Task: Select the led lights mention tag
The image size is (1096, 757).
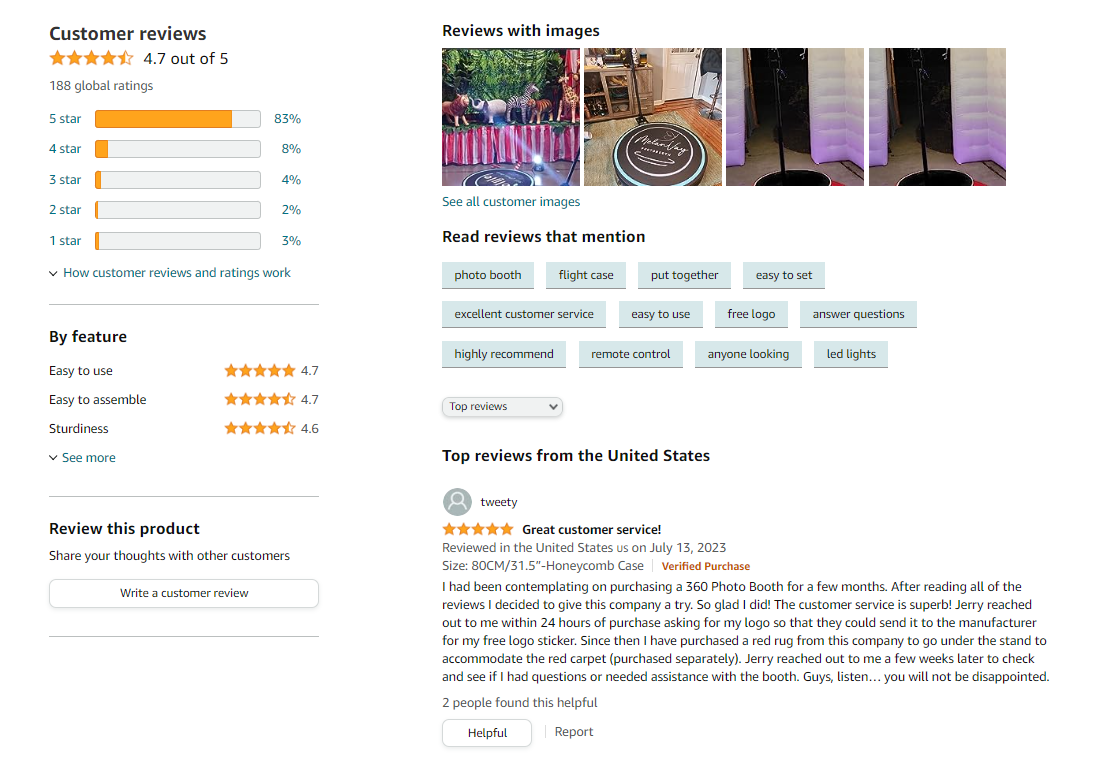Action: (x=851, y=354)
